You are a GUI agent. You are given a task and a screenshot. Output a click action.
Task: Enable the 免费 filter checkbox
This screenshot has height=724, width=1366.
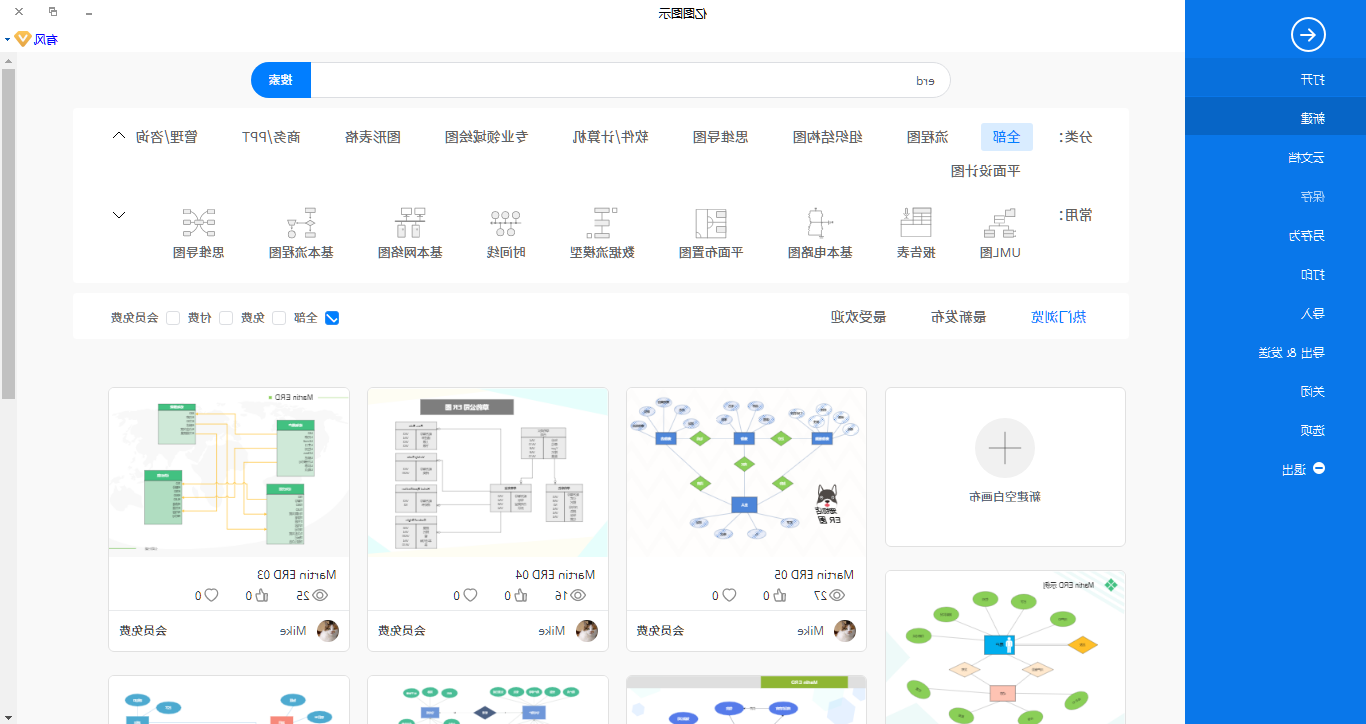pos(279,318)
